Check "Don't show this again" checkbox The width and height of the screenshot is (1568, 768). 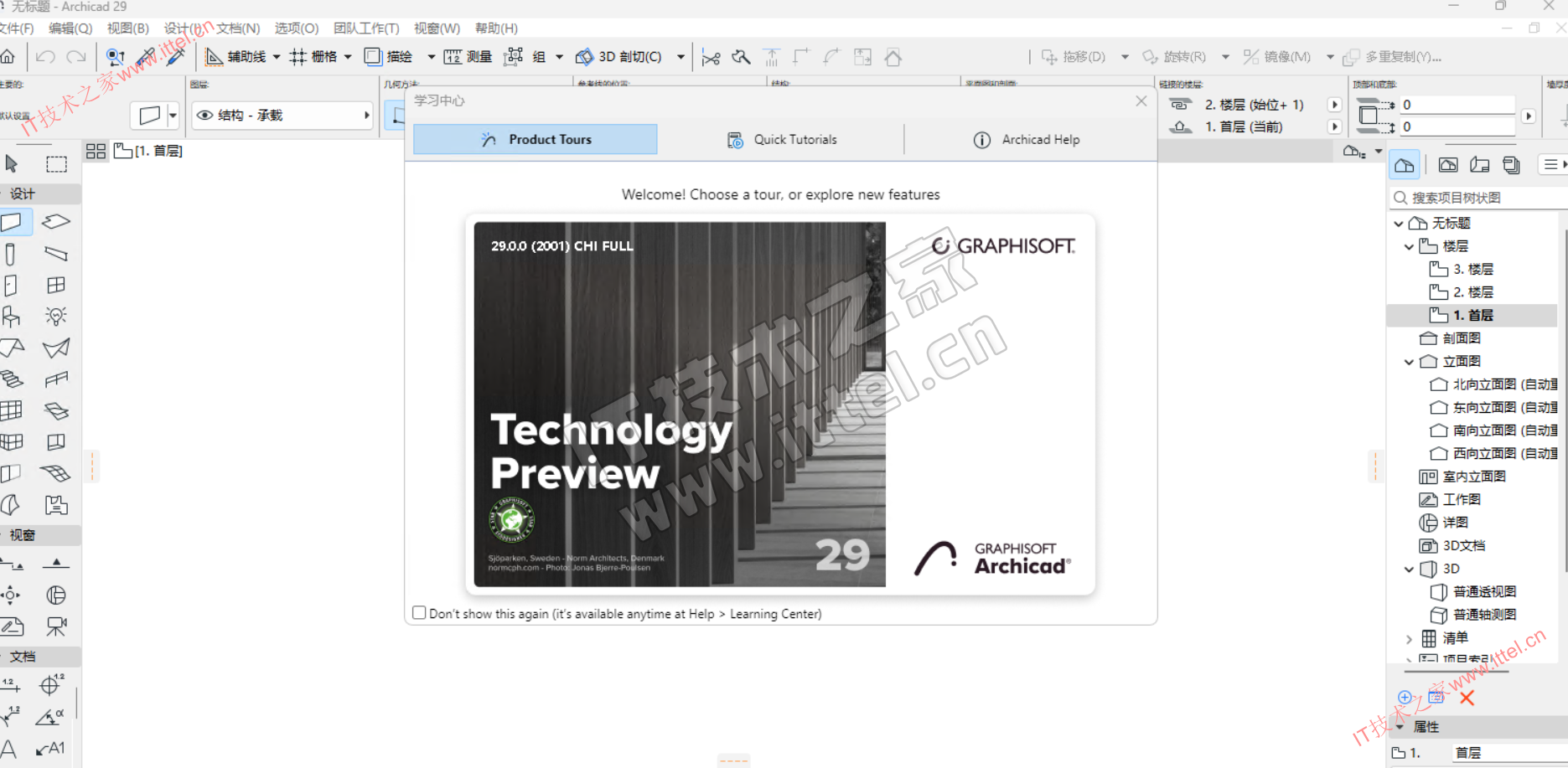(x=419, y=613)
